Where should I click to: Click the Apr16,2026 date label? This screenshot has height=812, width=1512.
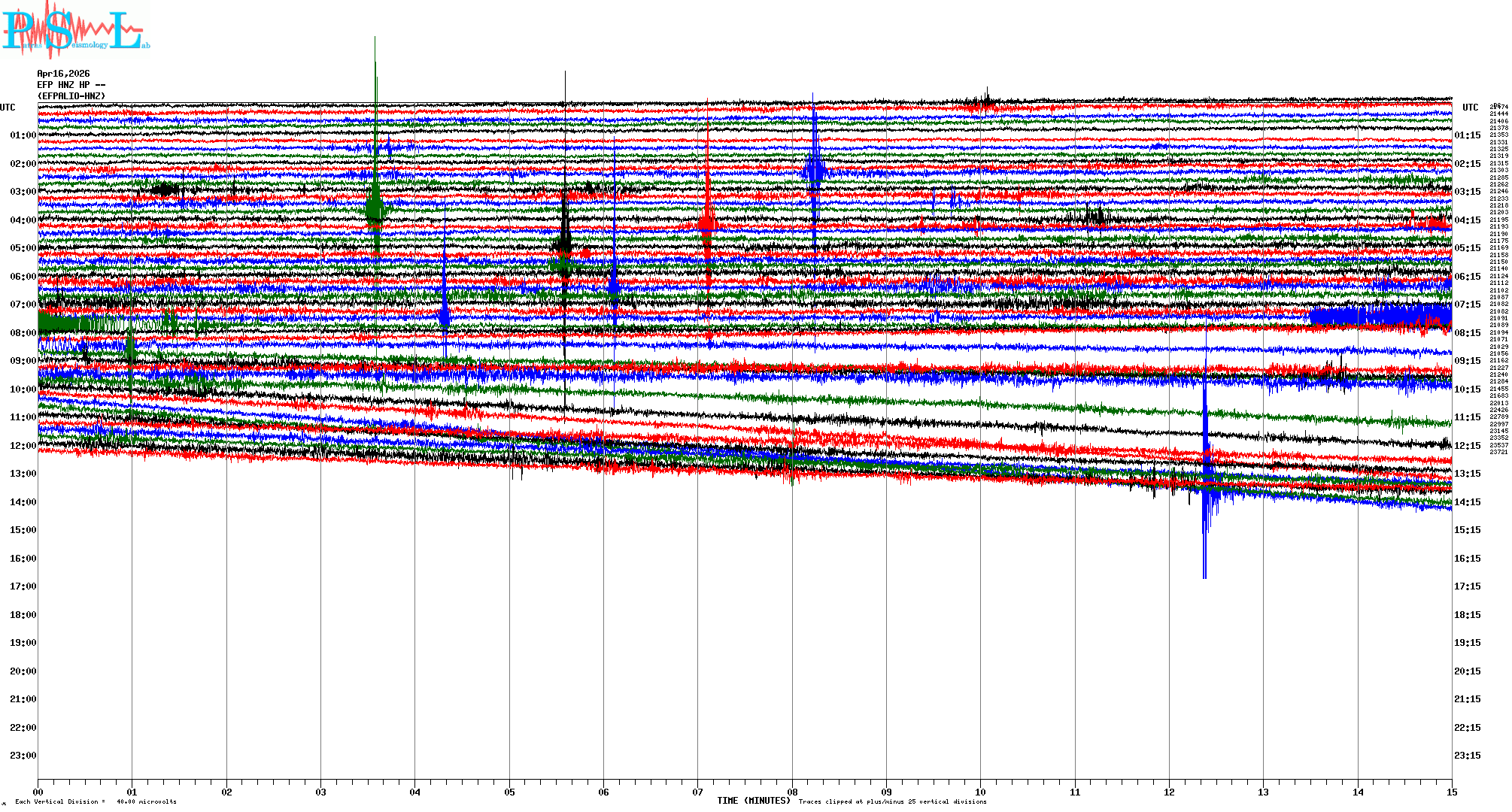63,74
